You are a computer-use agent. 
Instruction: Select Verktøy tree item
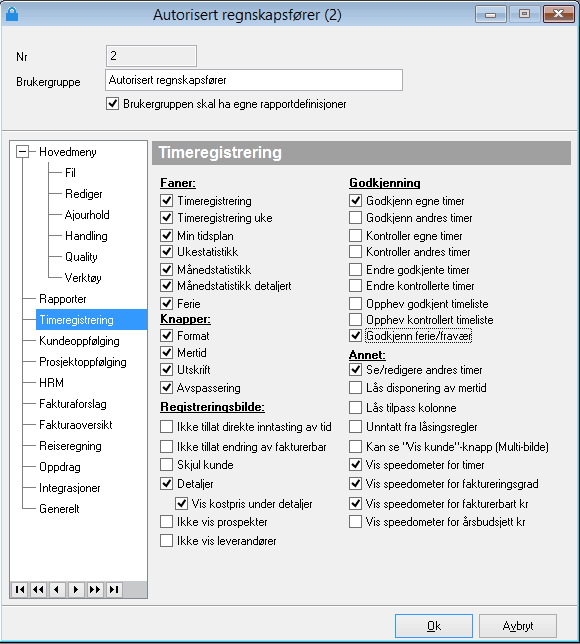tap(83, 278)
